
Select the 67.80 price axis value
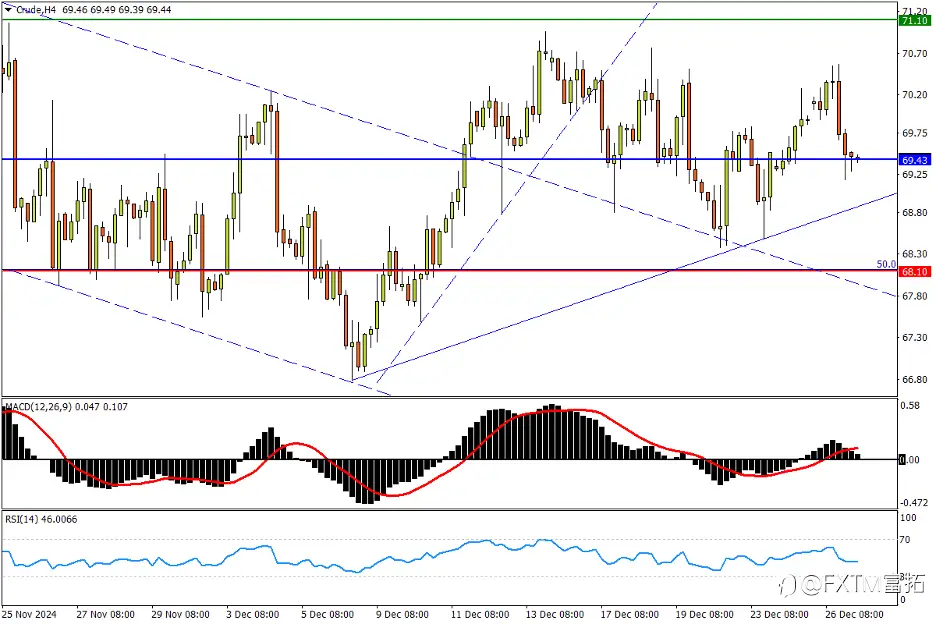[915, 296]
